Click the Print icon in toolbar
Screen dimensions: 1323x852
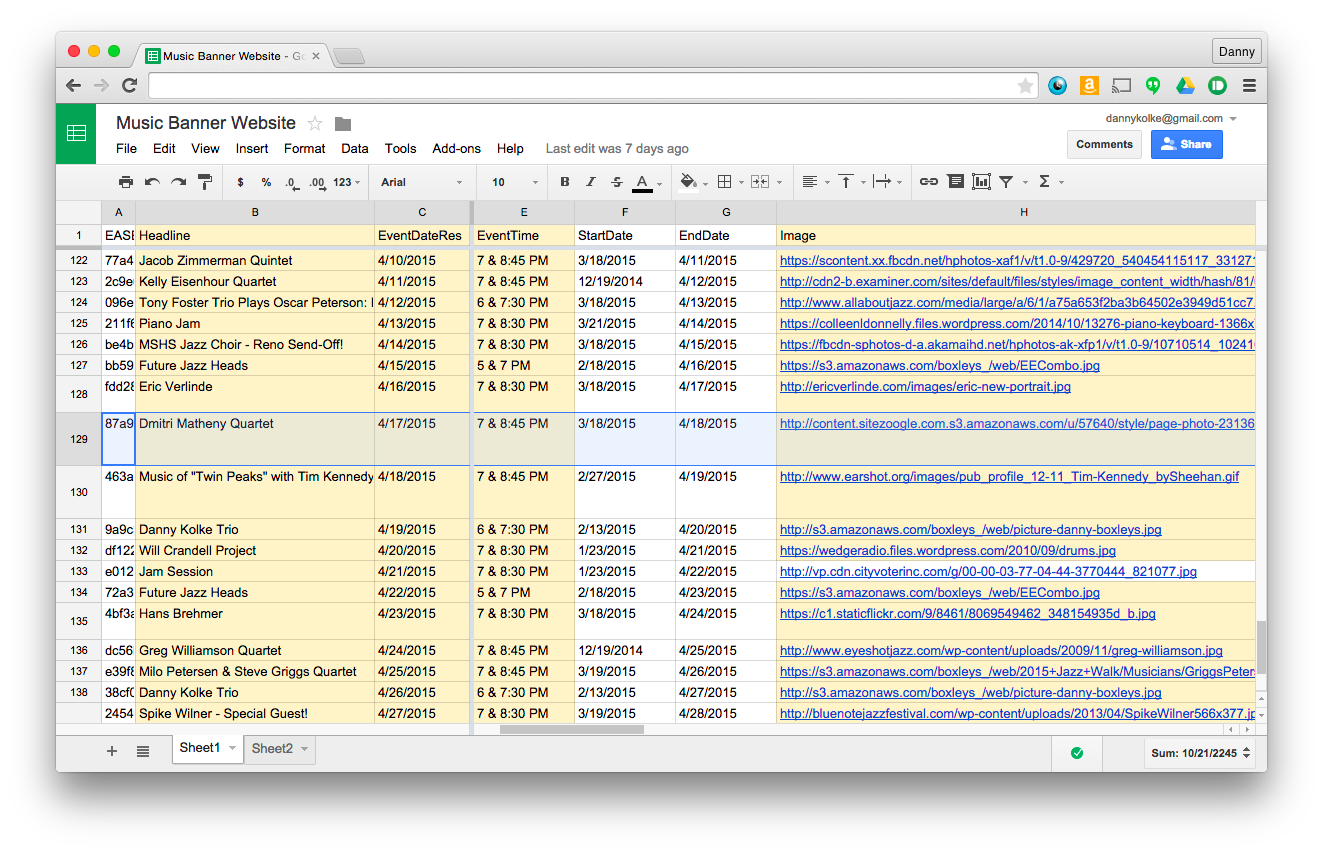pyautogui.click(x=126, y=182)
